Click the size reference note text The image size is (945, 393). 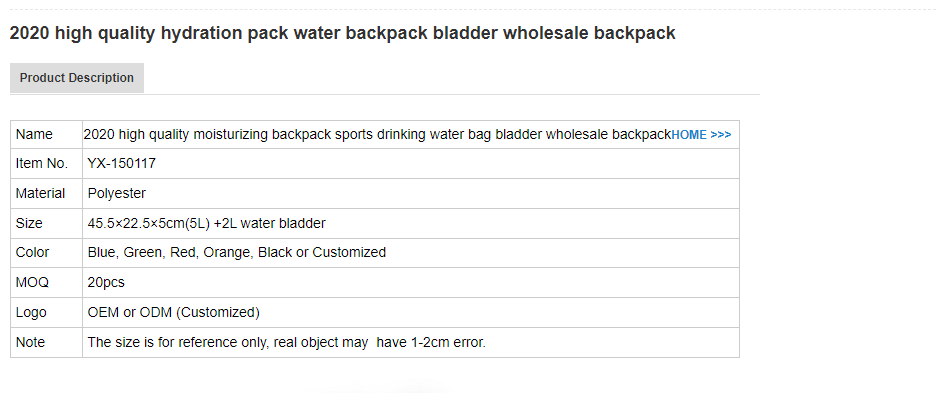(x=286, y=342)
